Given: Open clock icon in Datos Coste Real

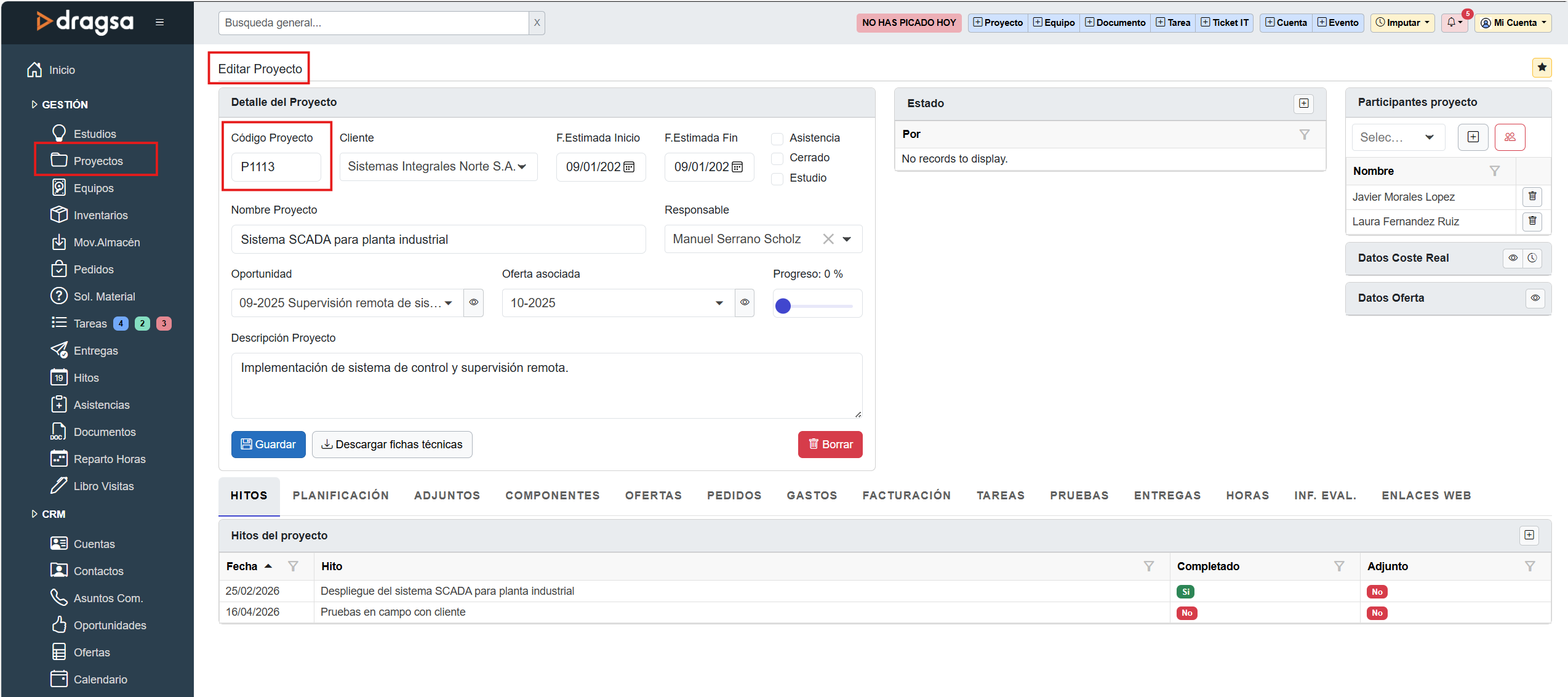Looking at the screenshot, I should 1532,258.
